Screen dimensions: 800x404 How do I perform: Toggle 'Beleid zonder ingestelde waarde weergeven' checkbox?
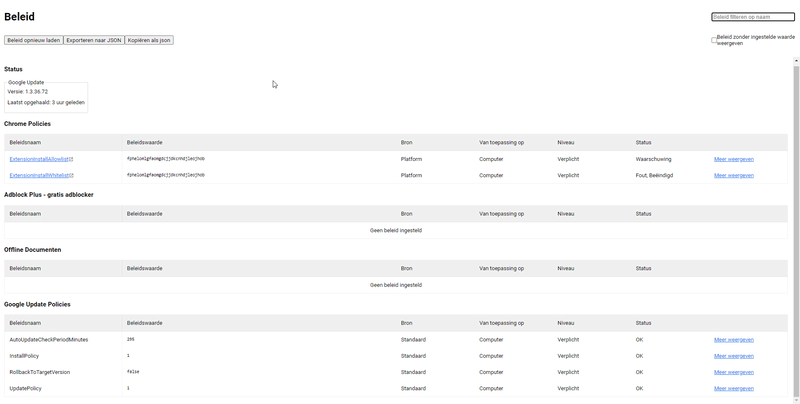(714, 40)
